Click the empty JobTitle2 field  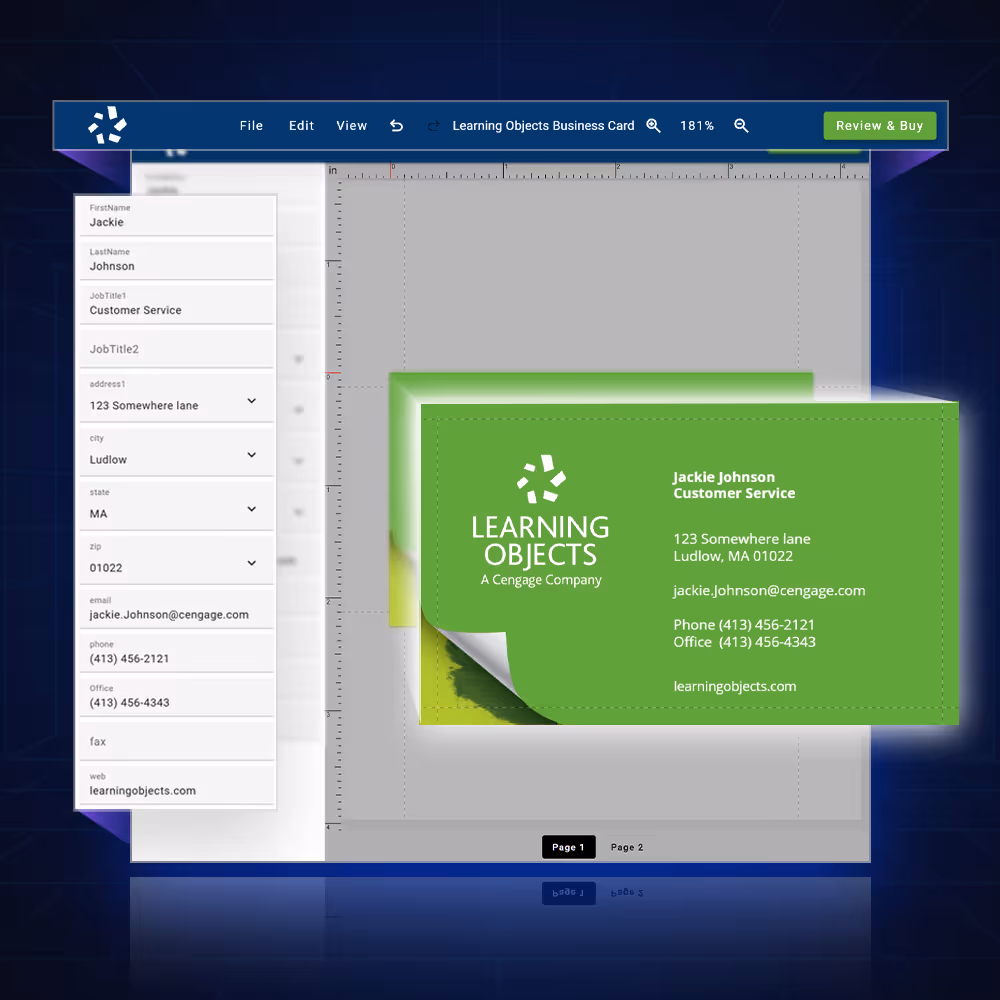click(174, 349)
